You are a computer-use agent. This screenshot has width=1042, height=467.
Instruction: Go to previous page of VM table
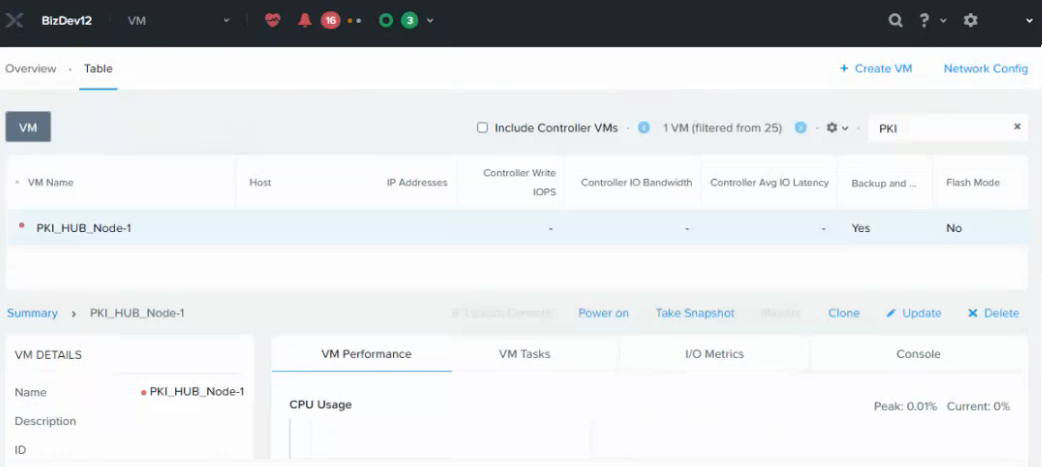tap(644, 128)
